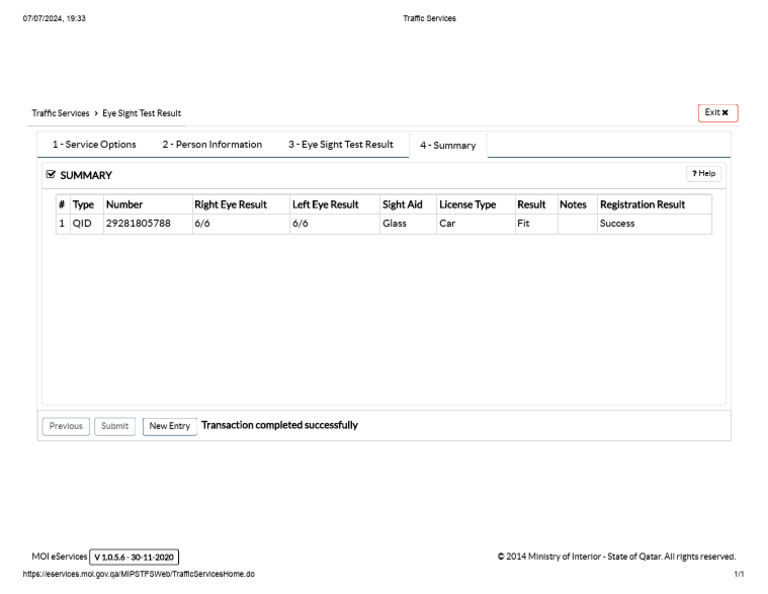Open the Eye Sight Test Result tab

click(x=341, y=145)
